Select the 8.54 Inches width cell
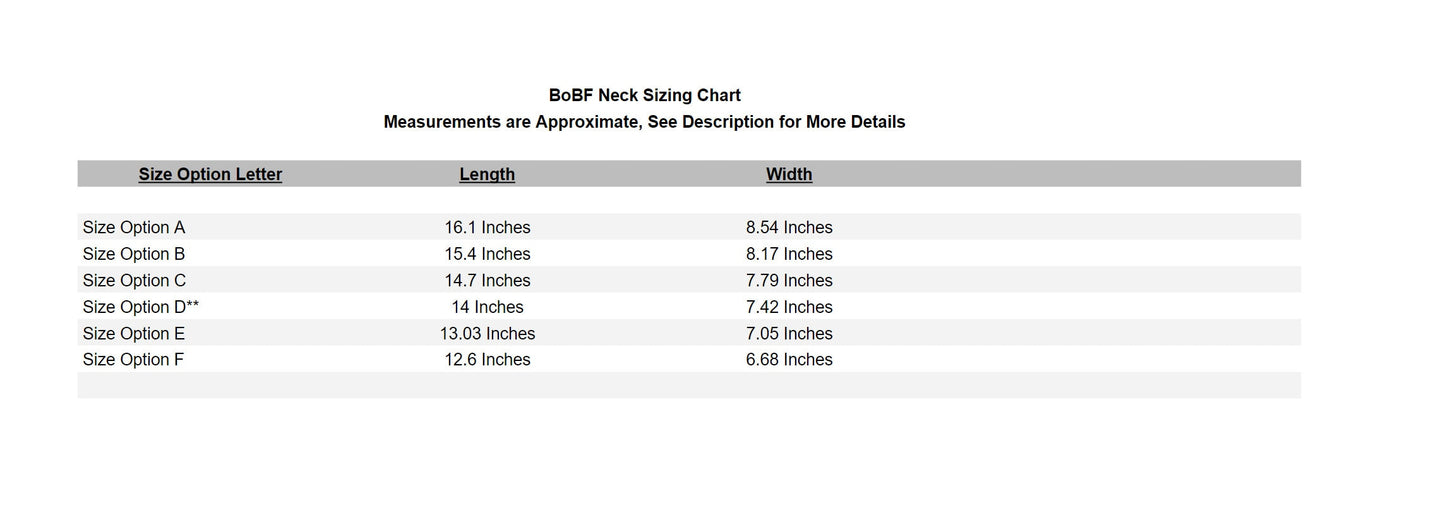Viewport: 1445px width, 519px height. pyautogui.click(x=789, y=228)
